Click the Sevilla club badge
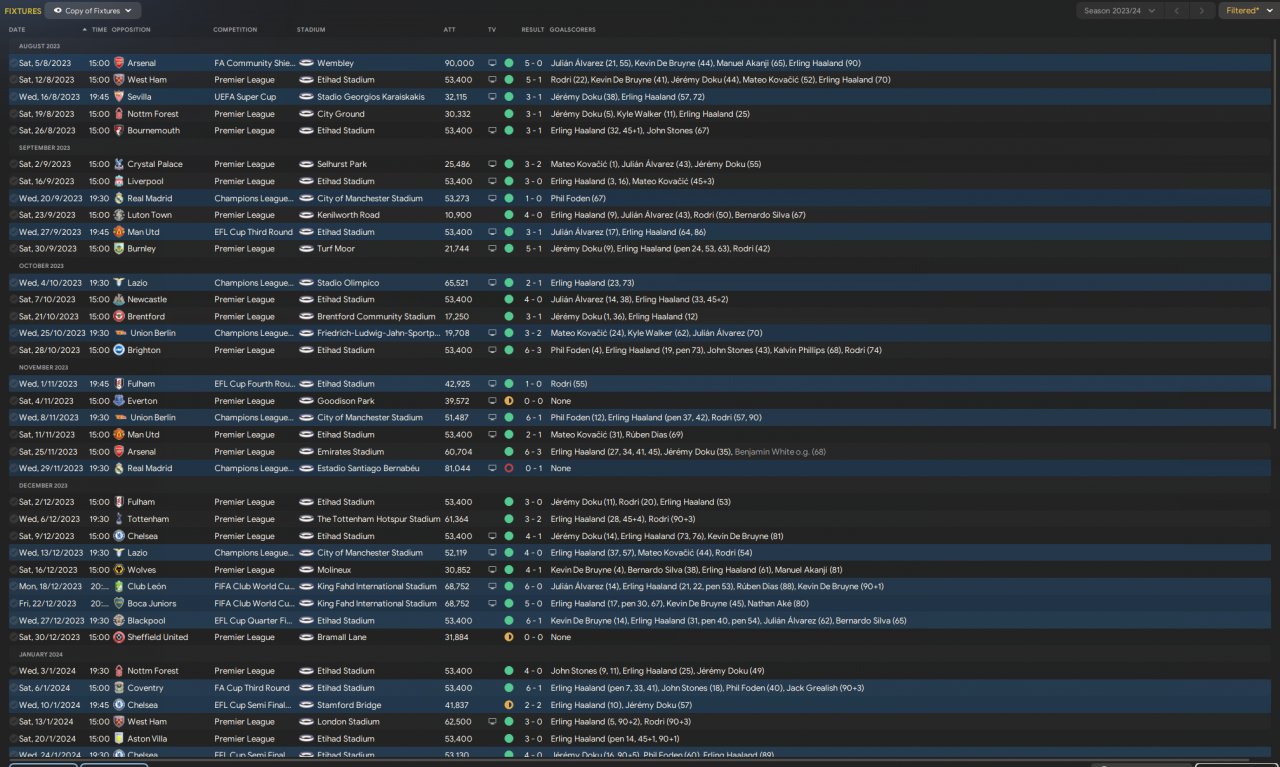The height and width of the screenshot is (767, 1280). (x=119, y=97)
